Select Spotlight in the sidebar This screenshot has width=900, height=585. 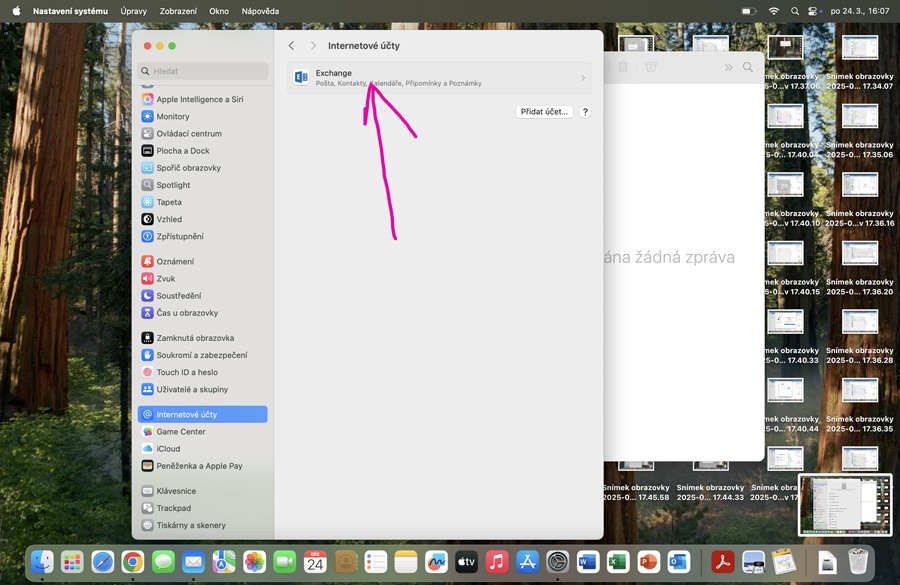(x=173, y=185)
